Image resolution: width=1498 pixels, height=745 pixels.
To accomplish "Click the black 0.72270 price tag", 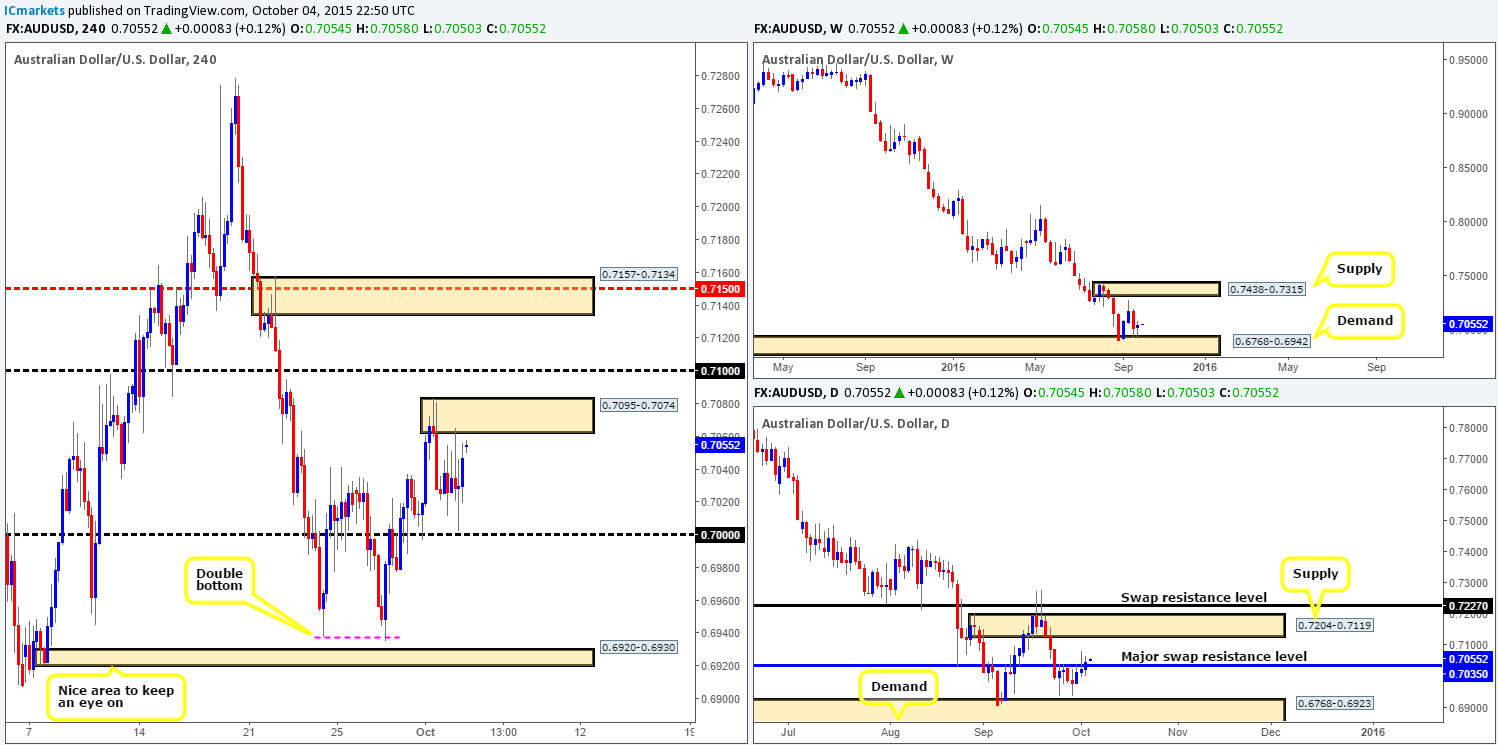I will tap(1468, 606).
